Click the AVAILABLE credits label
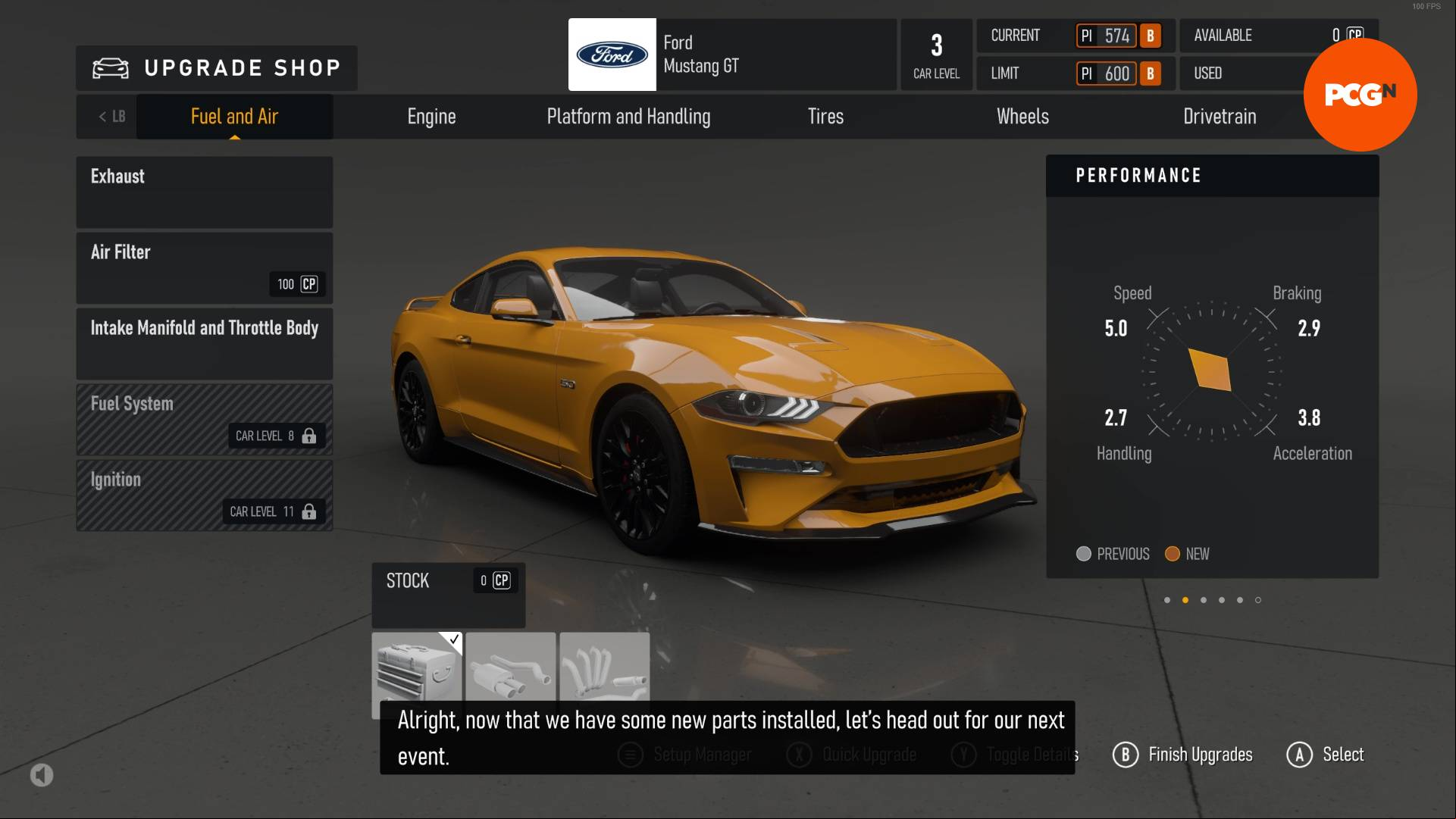Screen dimensions: 1456x819 [1223, 36]
